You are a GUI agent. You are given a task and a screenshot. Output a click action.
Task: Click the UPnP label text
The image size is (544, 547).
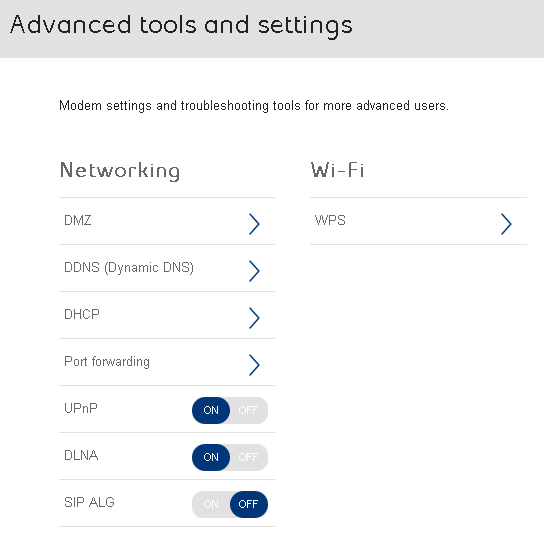pyautogui.click(x=81, y=408)
